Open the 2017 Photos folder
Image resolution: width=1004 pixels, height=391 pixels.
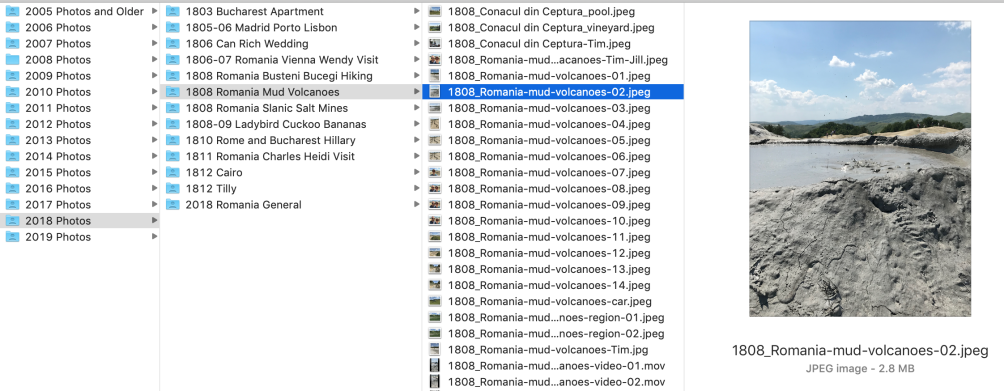(80, 205)
